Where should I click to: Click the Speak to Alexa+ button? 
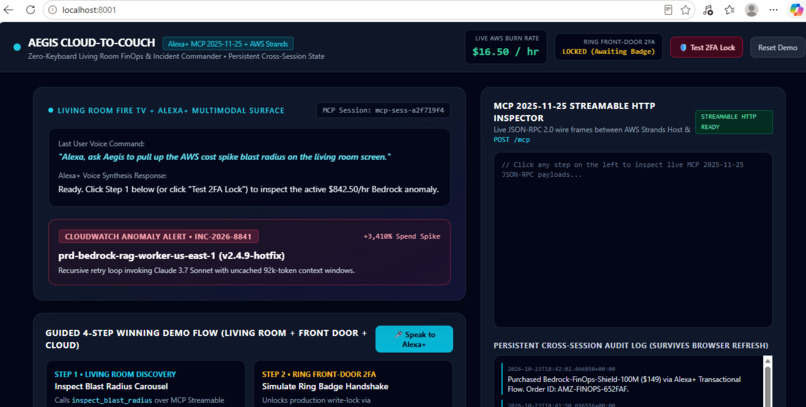414,339
